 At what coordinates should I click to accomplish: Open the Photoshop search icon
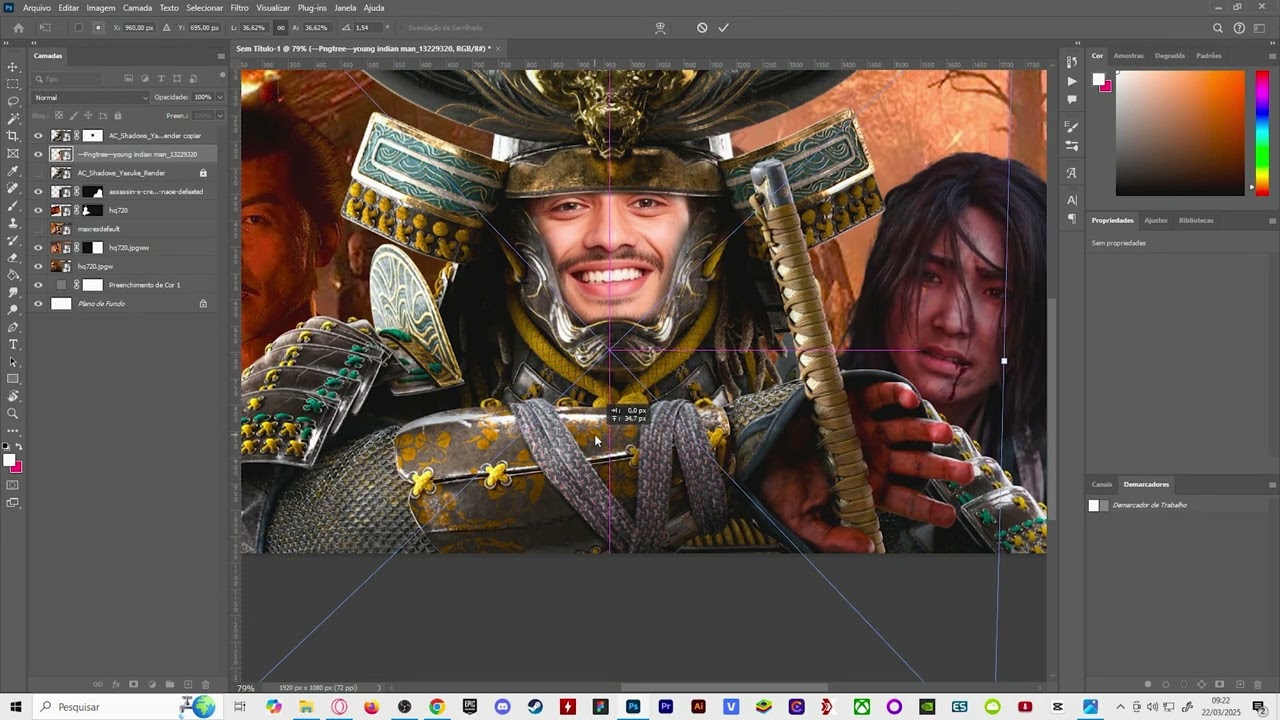[x=1217, y=28]
